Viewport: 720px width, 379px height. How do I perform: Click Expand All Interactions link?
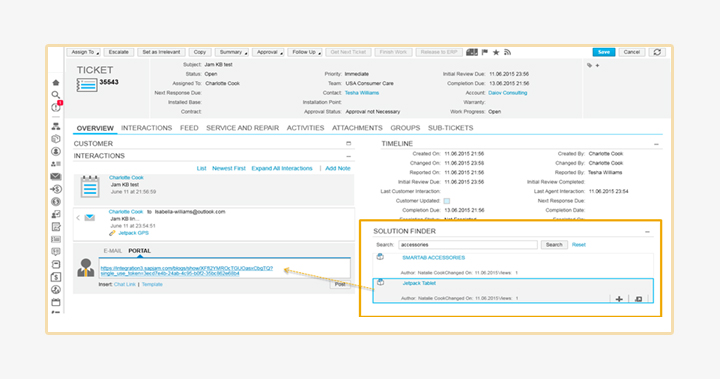tap(282, 169)
